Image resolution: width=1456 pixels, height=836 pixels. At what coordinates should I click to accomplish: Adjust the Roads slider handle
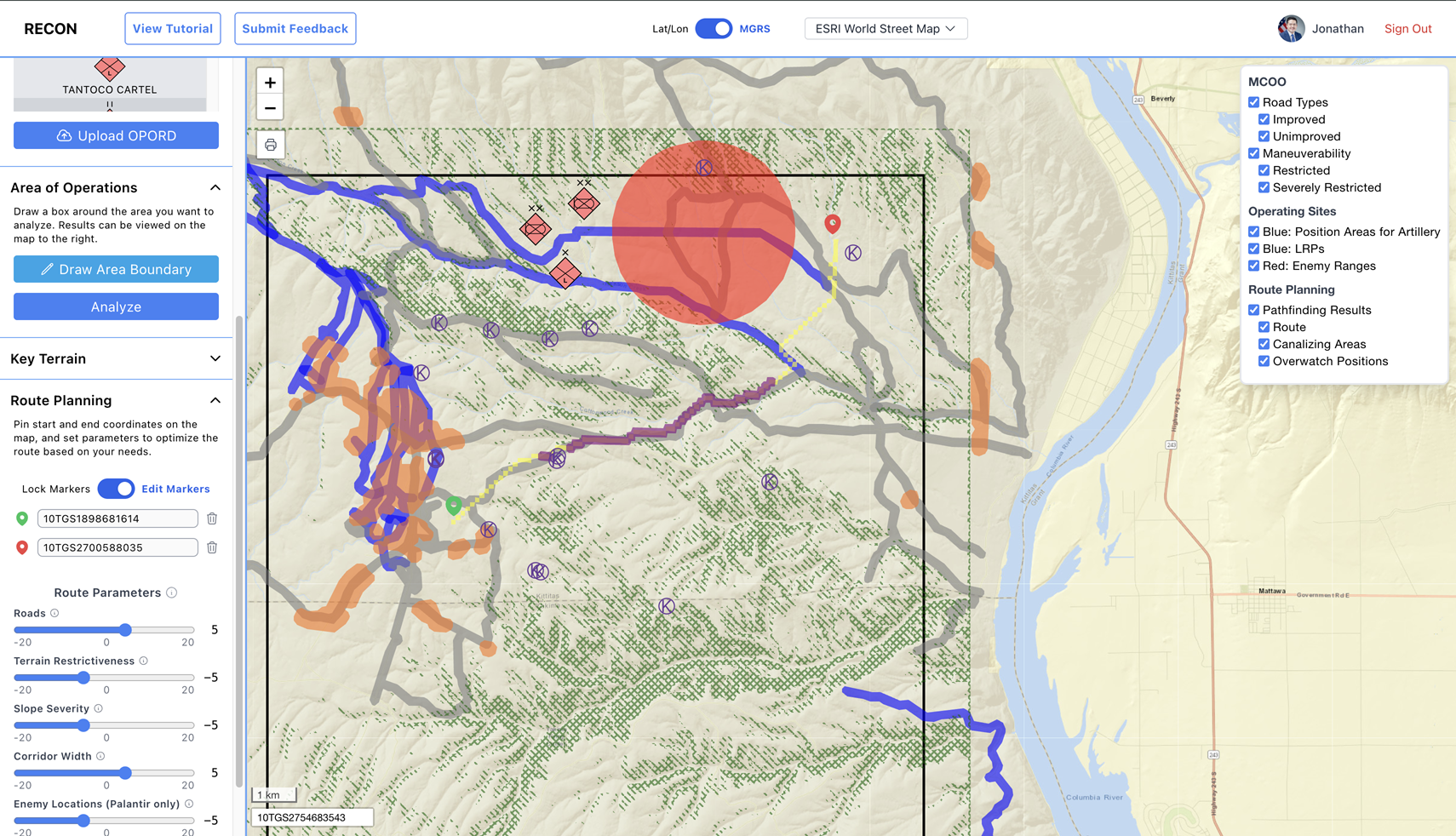(125, 630)
